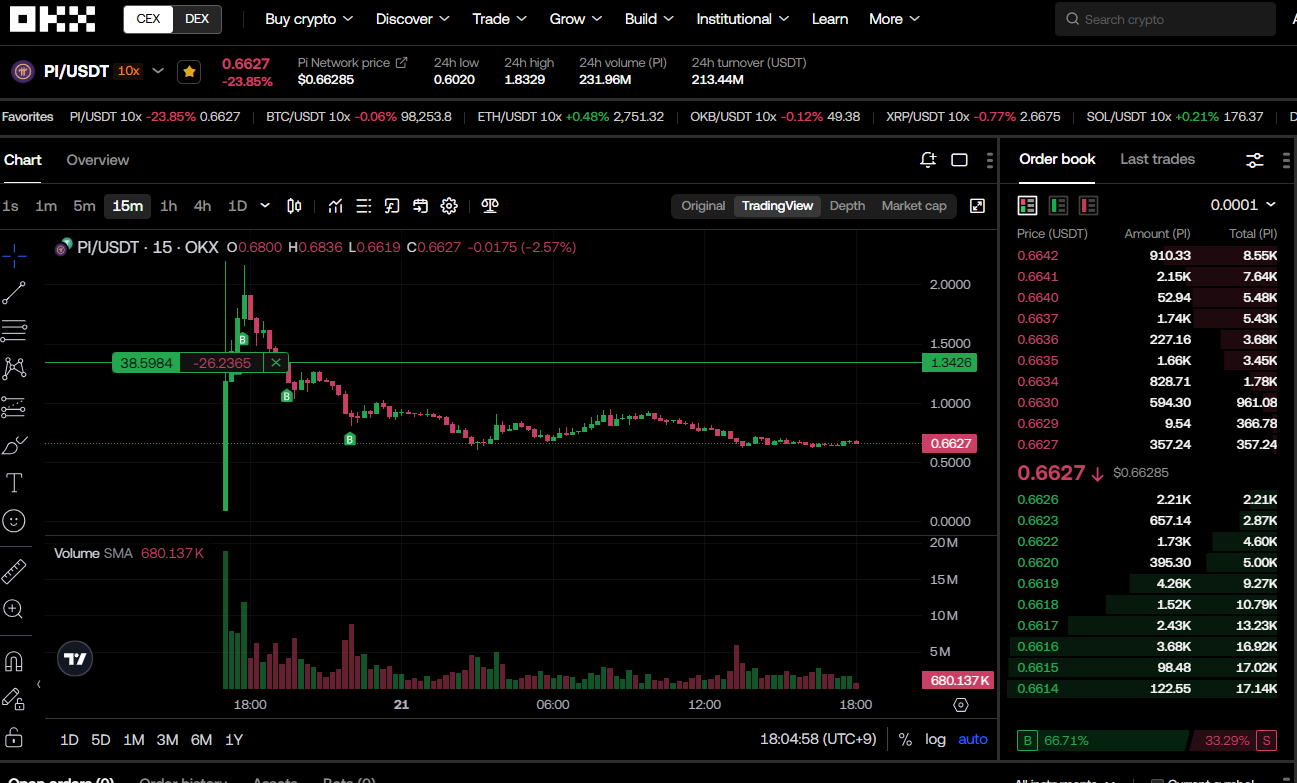The width and height of the screenshot is (1297, 783).
Task: Select the text annotation tool
Action: (14, 483)
